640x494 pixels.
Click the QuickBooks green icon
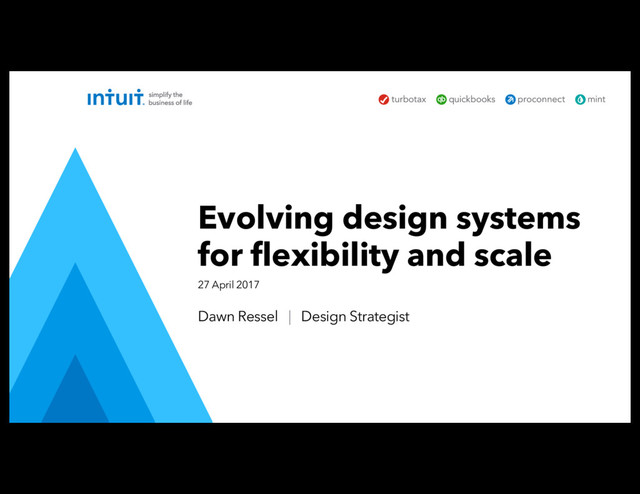pos(441,100)
